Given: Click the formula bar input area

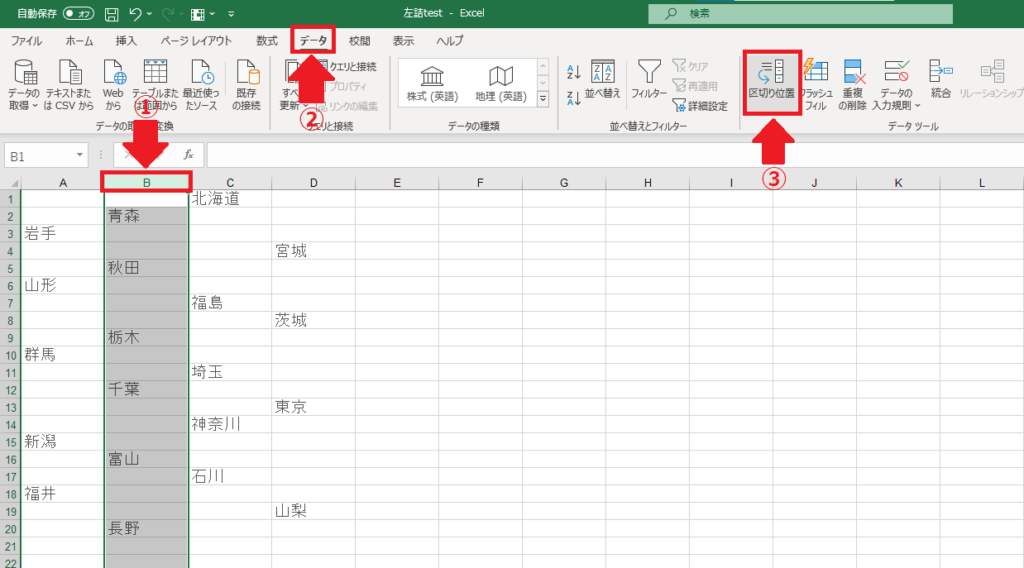Looking at the screenshot, I should tap(615, 155).
